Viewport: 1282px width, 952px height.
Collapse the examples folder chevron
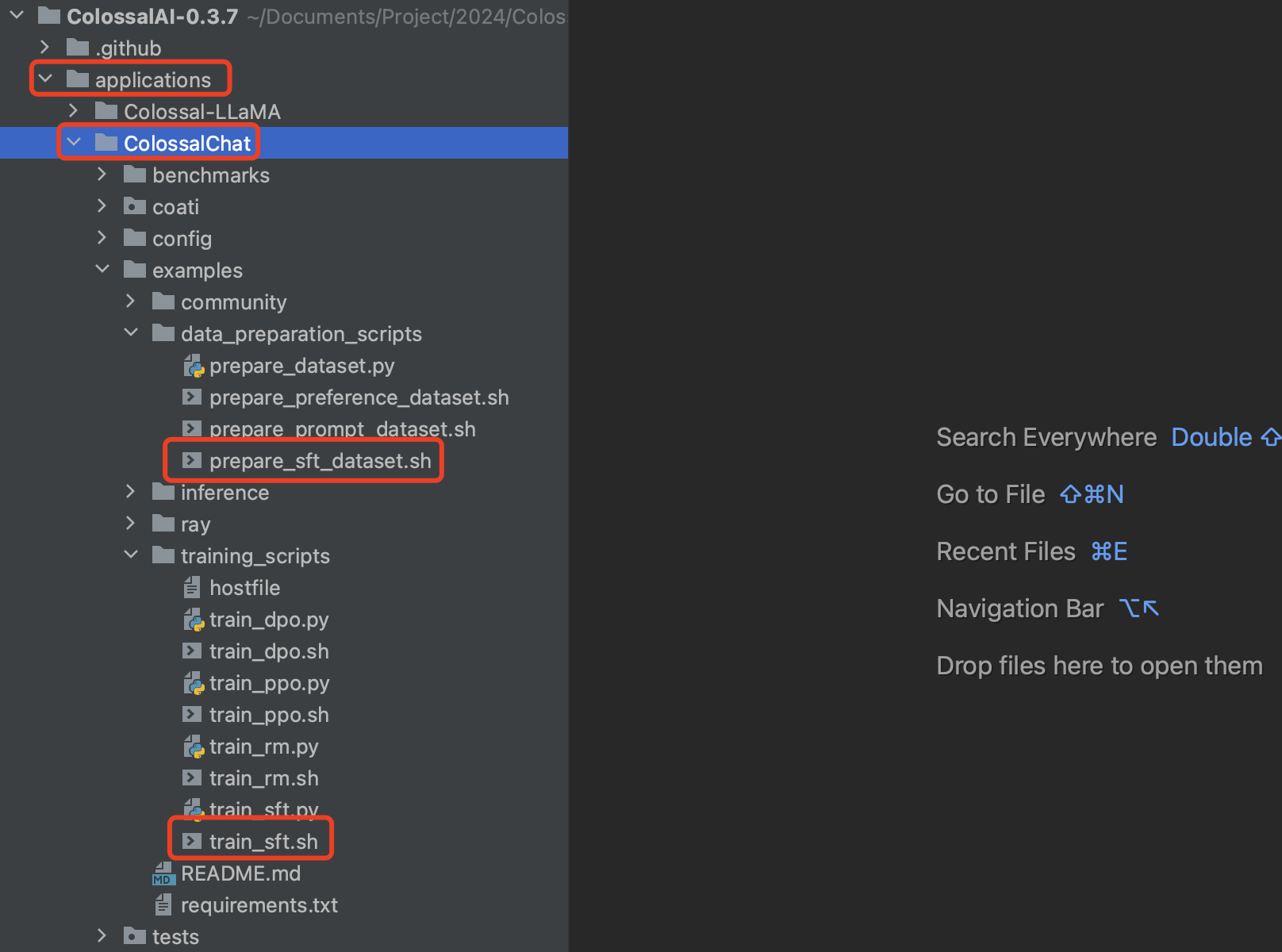click(102, 269)
